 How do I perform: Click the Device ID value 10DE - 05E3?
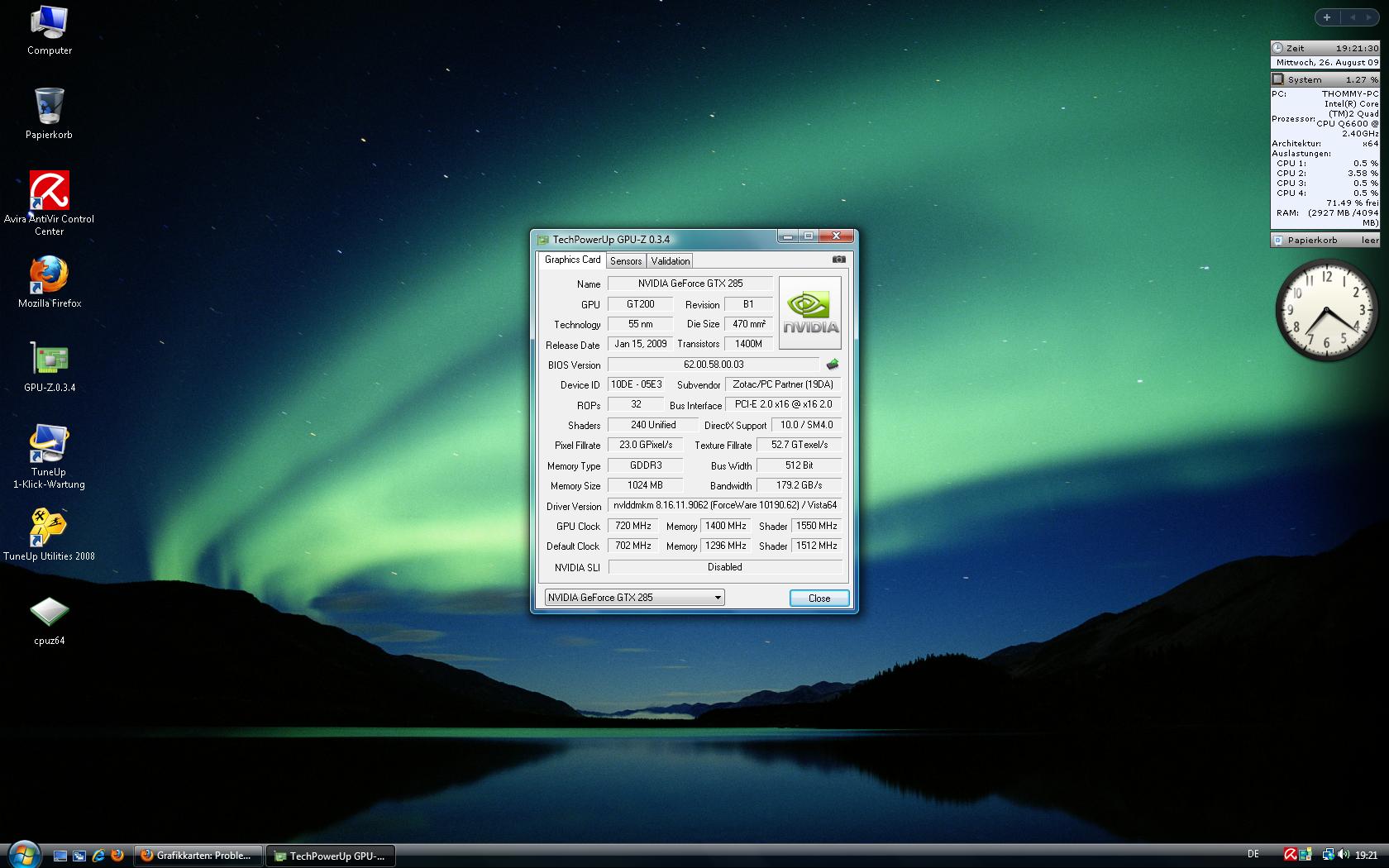636,384
